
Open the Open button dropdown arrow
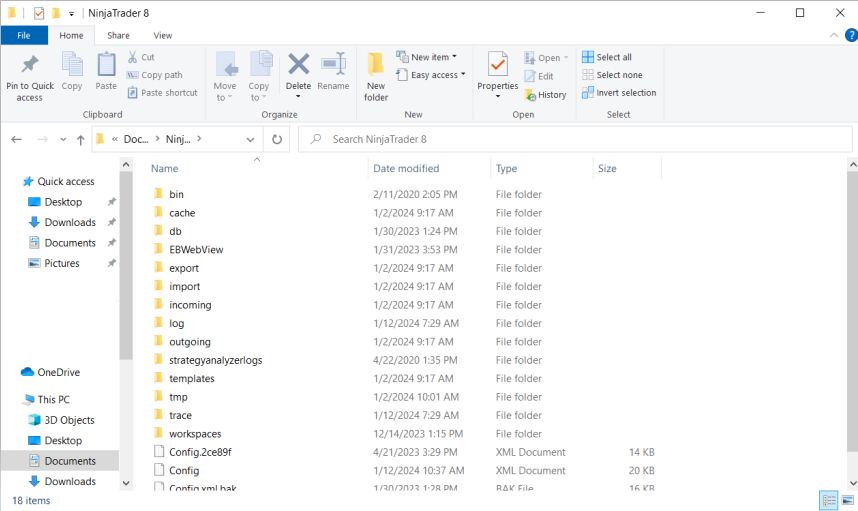point(566,57)
